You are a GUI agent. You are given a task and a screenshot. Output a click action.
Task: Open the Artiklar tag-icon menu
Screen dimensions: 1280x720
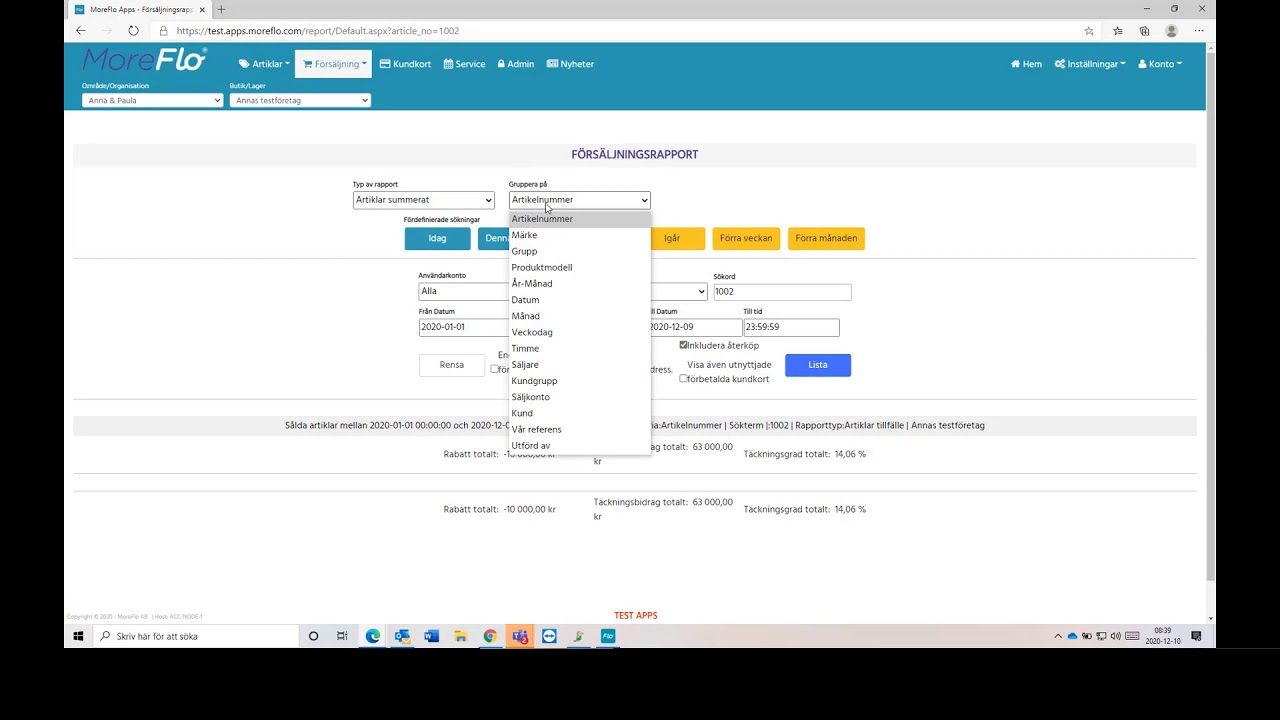click(264, 64)
